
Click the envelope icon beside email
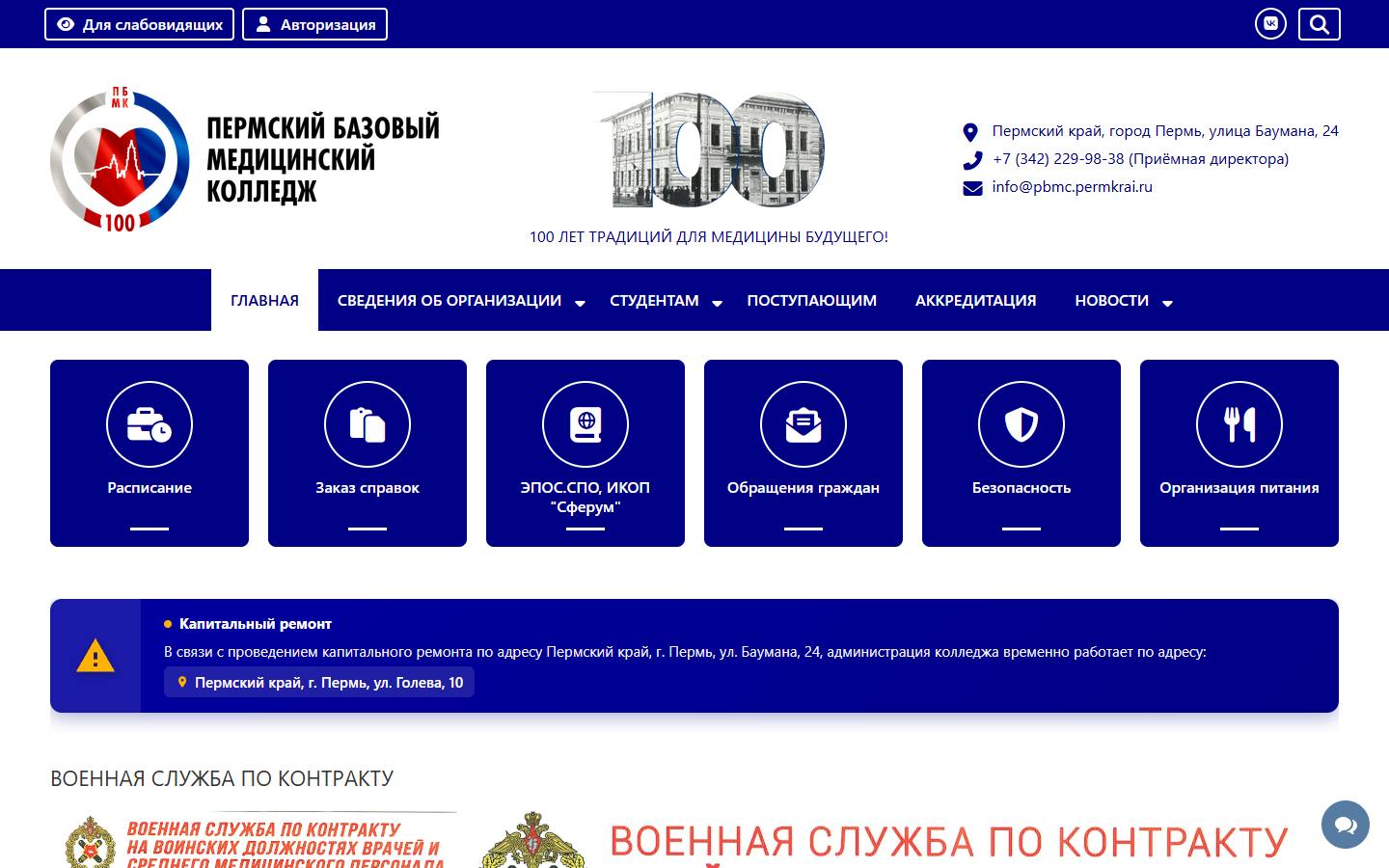click(972, 188)
